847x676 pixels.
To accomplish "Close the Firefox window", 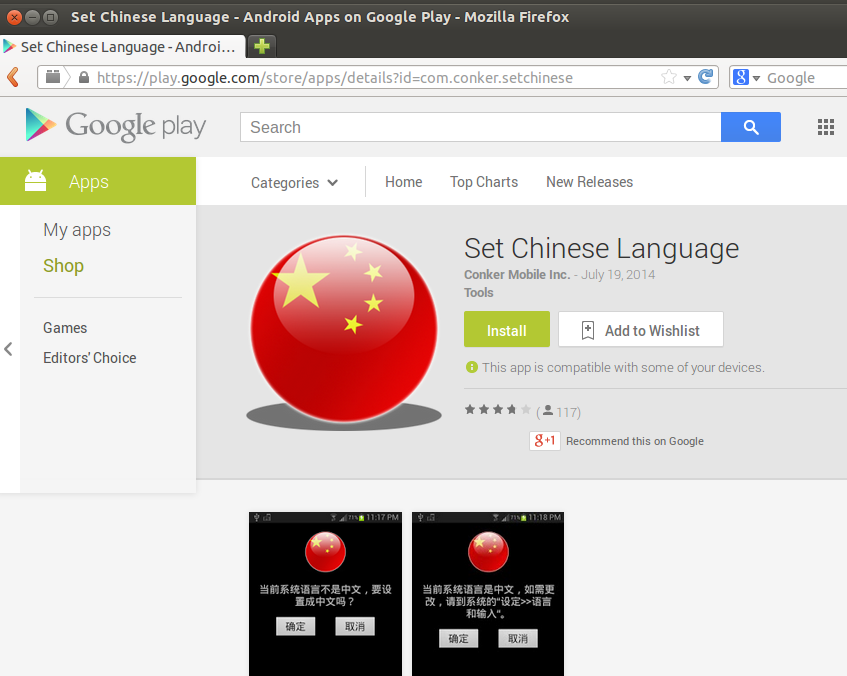I will [15, 17].
